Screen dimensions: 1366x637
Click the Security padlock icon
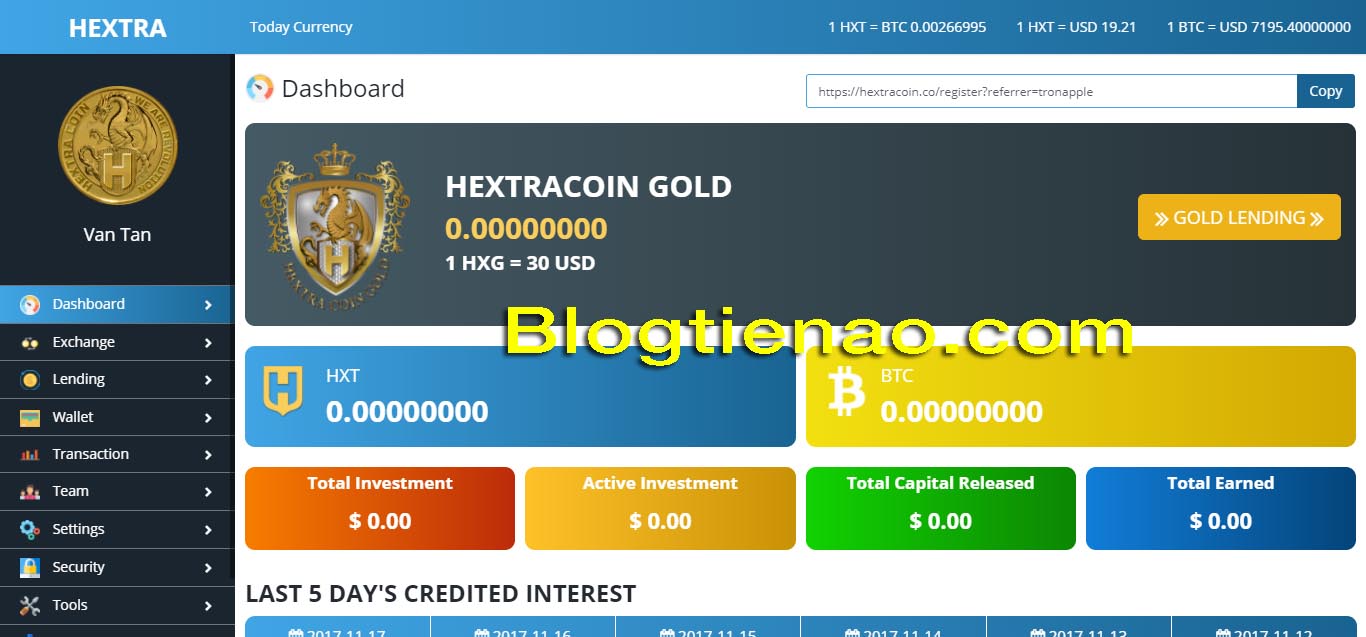click(x=30, y=567)
